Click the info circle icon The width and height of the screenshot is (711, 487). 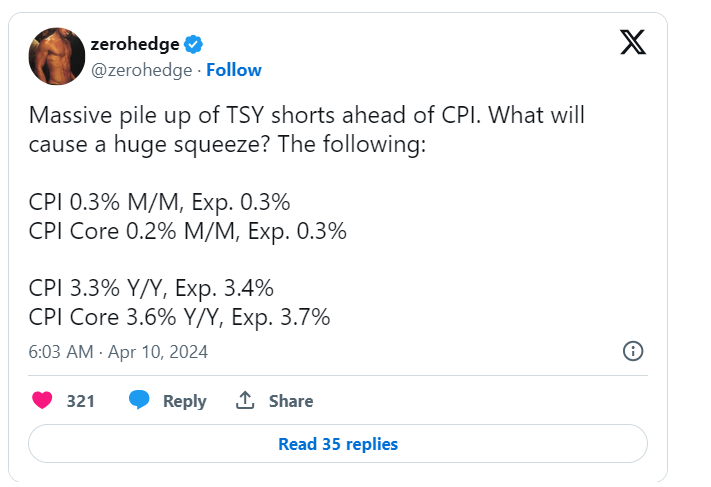pyautogui.click(x=633, y=351)
